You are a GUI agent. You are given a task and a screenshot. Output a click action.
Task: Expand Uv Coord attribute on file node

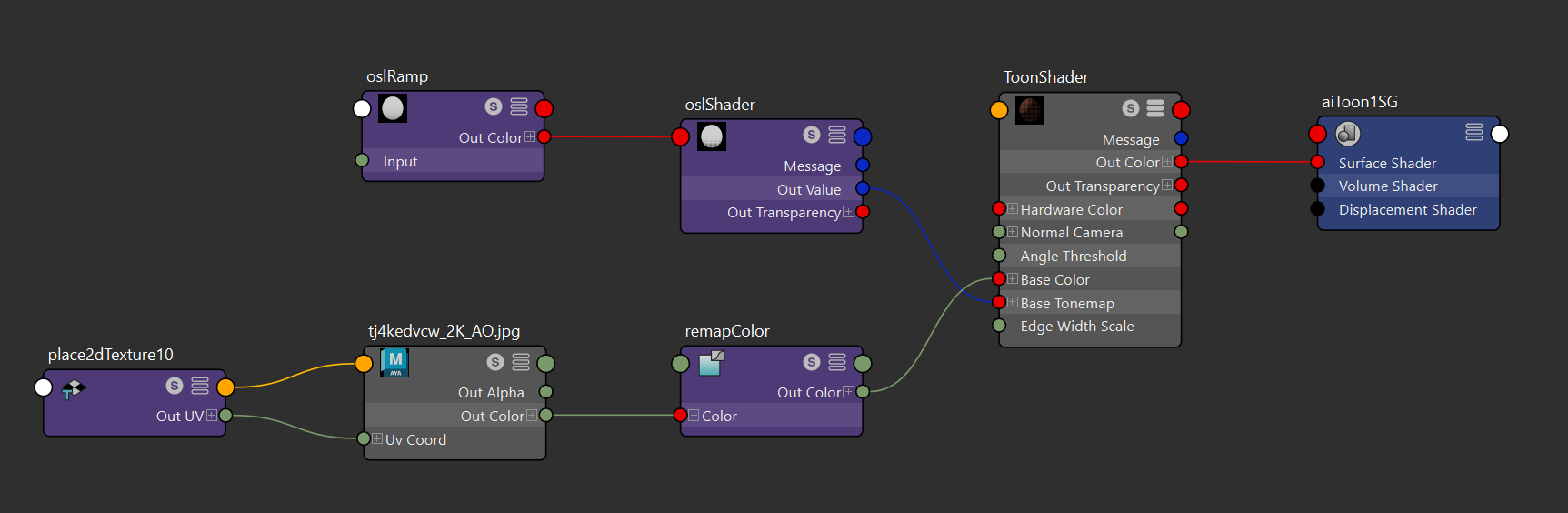click(x=377, y=439)
